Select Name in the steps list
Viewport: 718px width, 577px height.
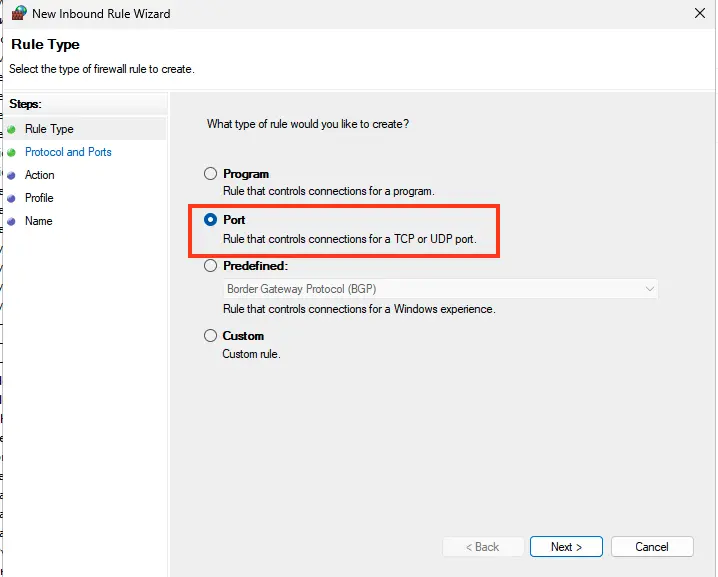pyautogui.click(x=38, y=221)
